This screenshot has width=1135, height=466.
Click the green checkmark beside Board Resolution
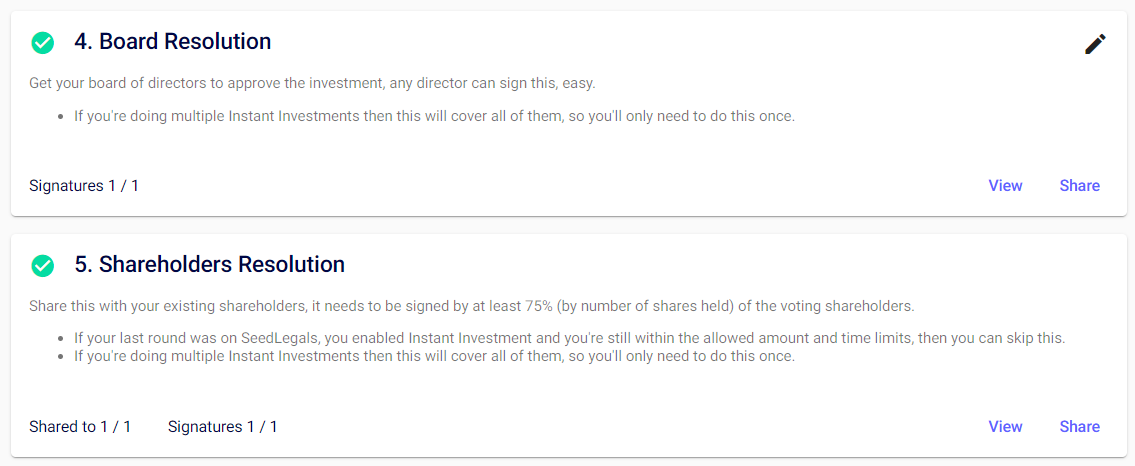[43, 43]
